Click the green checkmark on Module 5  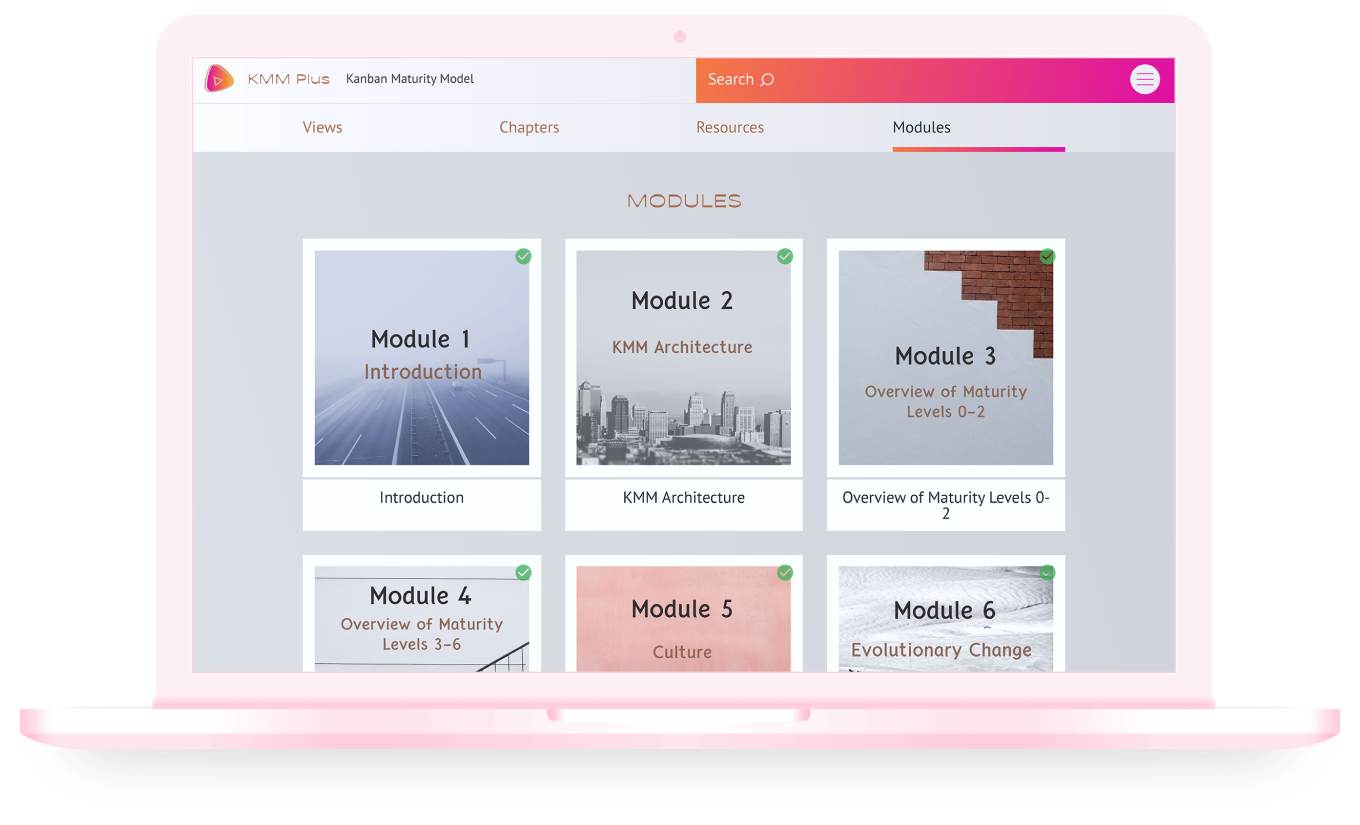(x=785, y=572)
